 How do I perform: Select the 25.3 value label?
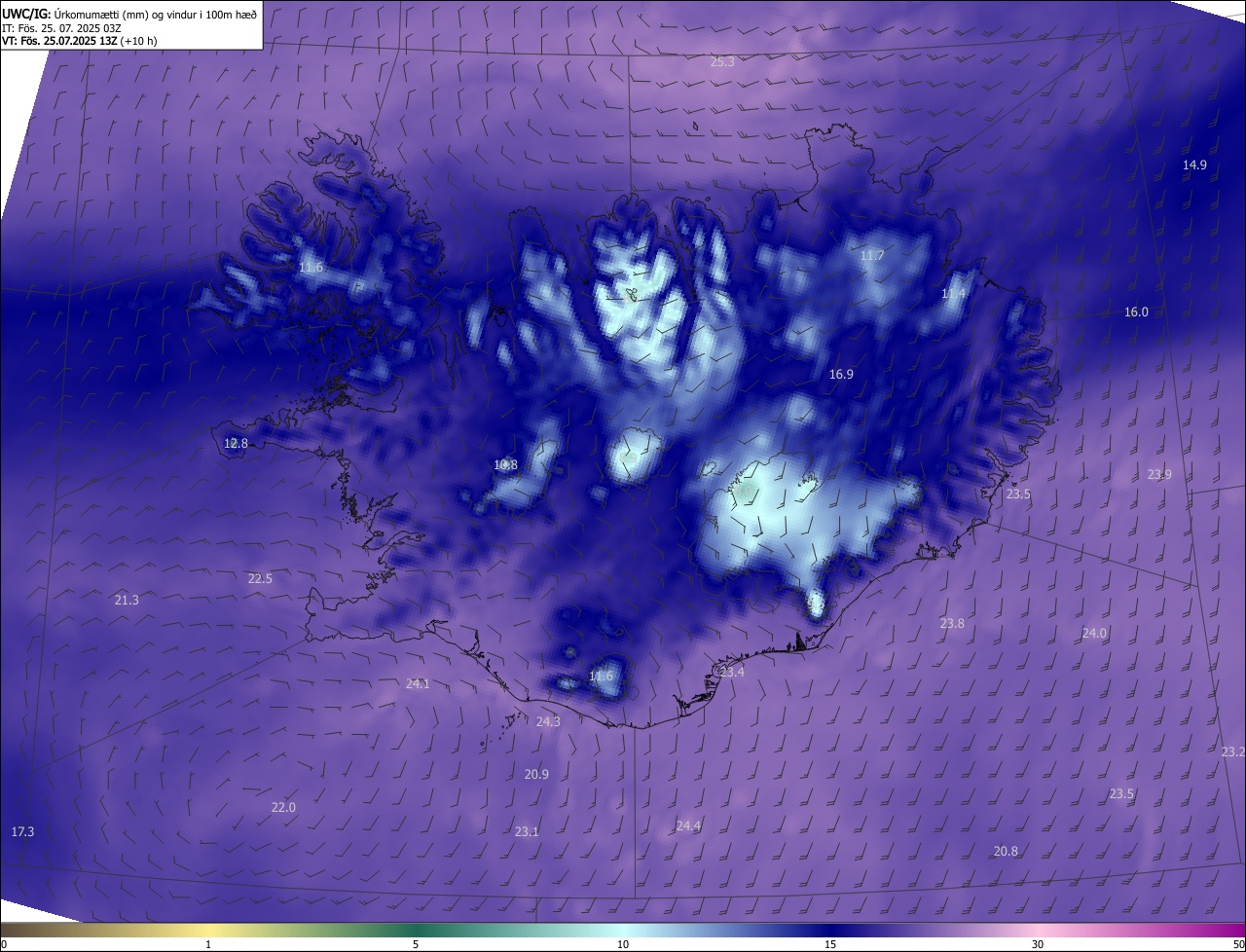(x=722, y=61)
